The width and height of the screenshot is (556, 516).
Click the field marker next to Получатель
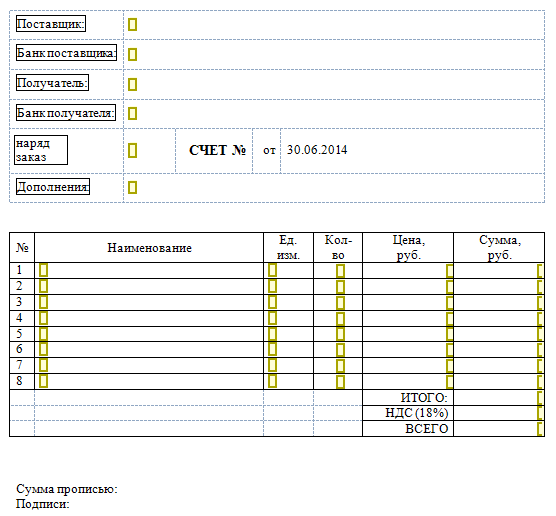click(x=132, y=84)
